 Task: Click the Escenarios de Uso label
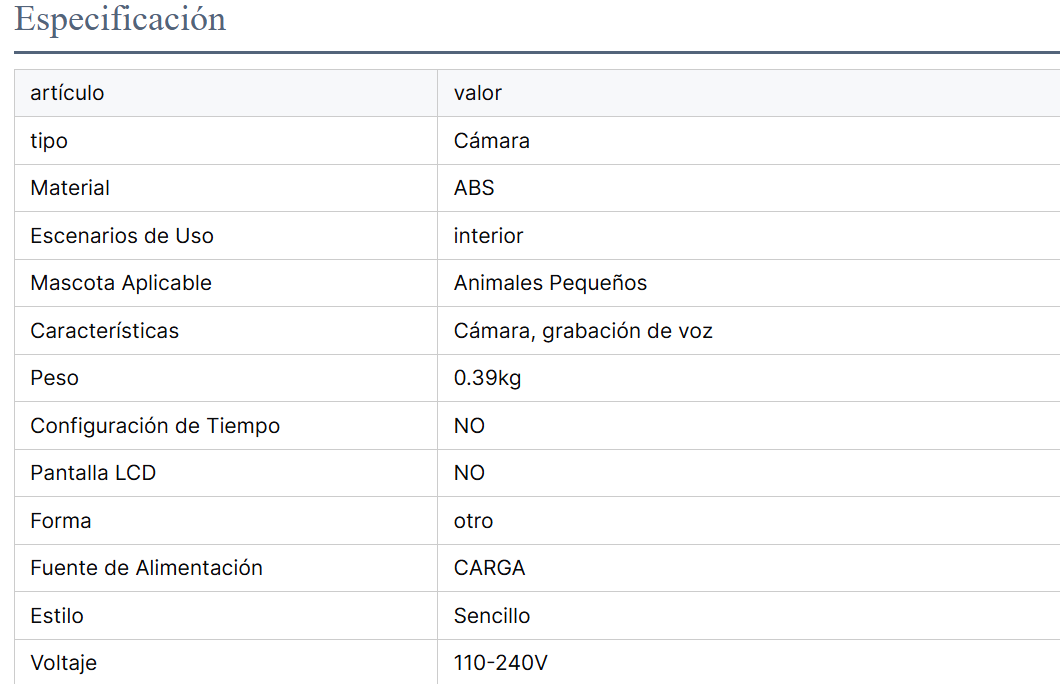[x=122, y=236]
